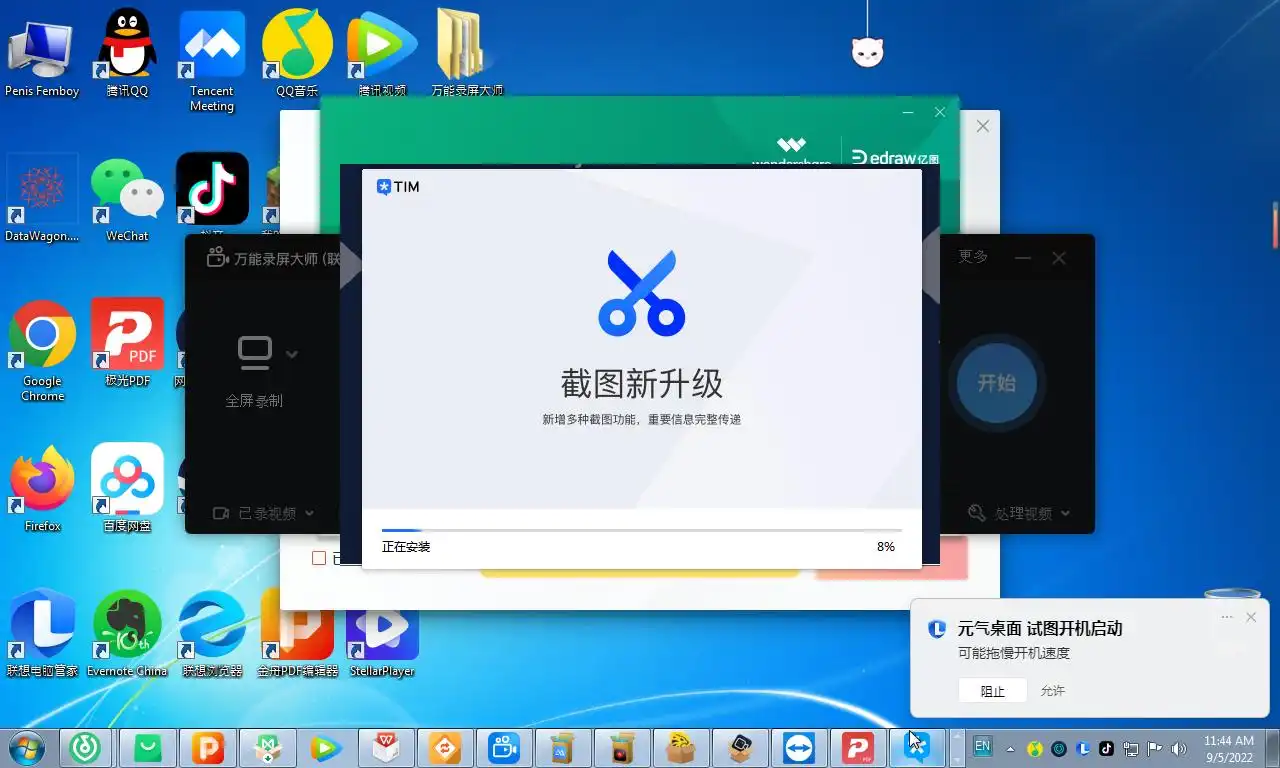Open the TikTok desktop shortcut
The image size is (1280, 768).
(x=212, y=188)
